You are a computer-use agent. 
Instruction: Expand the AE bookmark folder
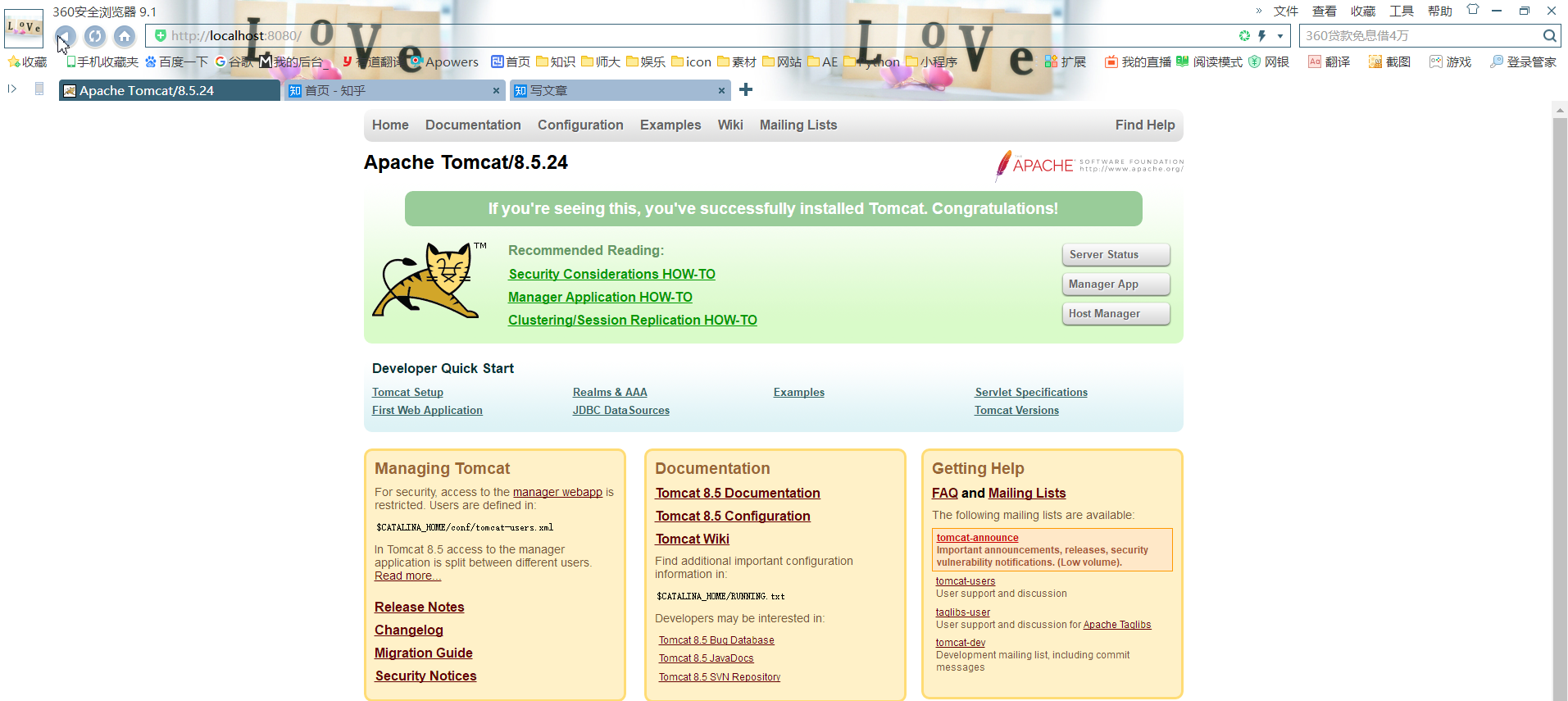click(x=823, y=62)
